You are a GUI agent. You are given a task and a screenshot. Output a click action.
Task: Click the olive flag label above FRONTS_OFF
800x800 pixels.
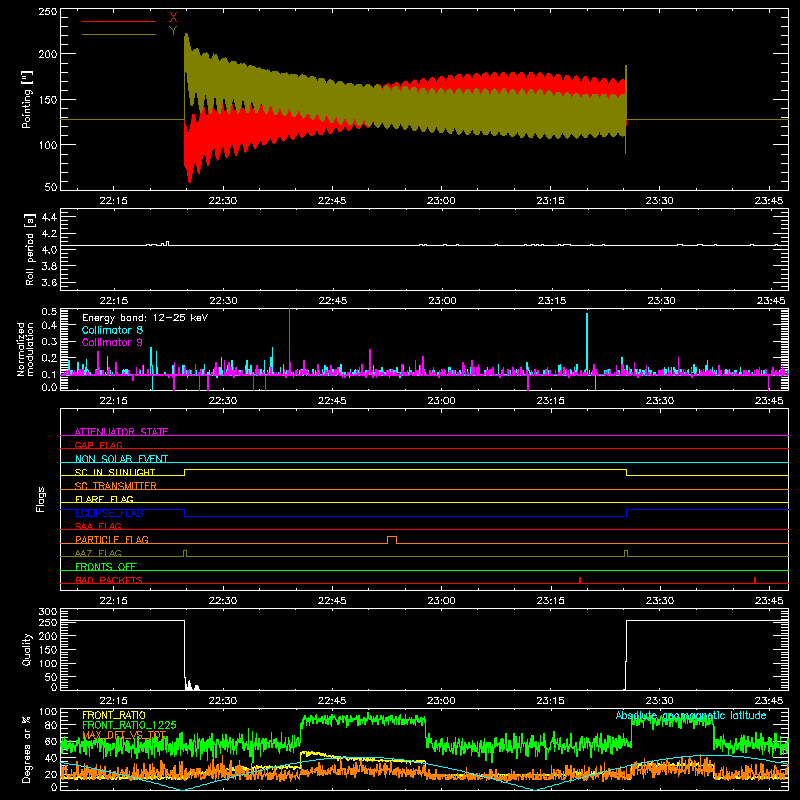tap(98, 553)
